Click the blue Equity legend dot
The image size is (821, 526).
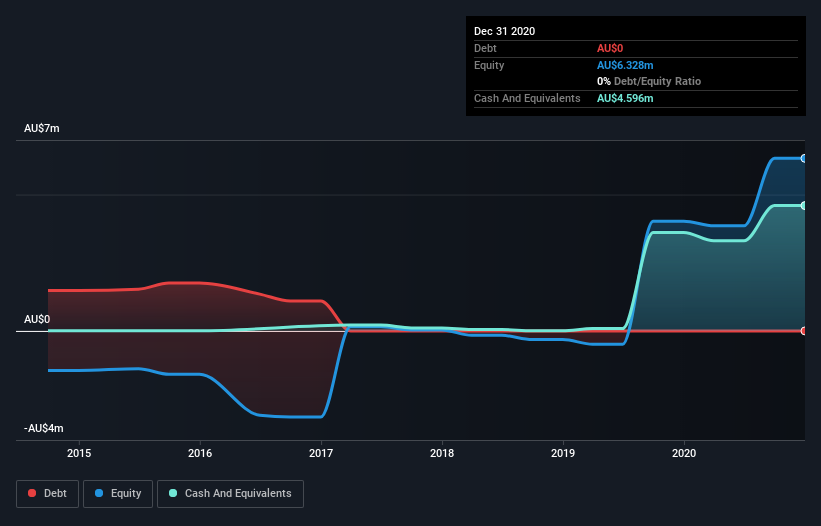pos(99,493)
